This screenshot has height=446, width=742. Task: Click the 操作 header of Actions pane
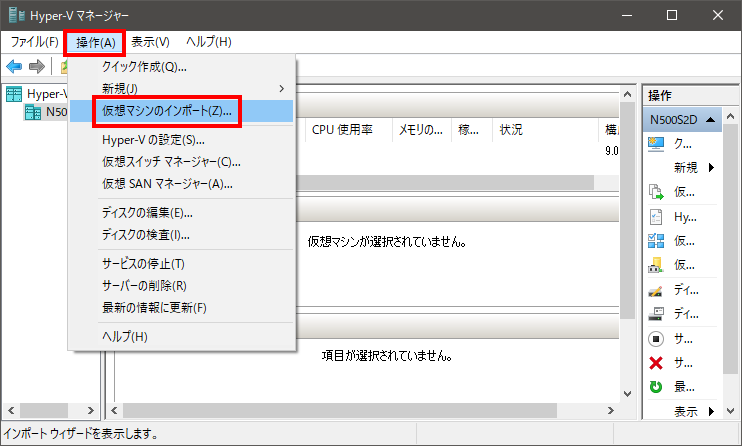[660, 96]
